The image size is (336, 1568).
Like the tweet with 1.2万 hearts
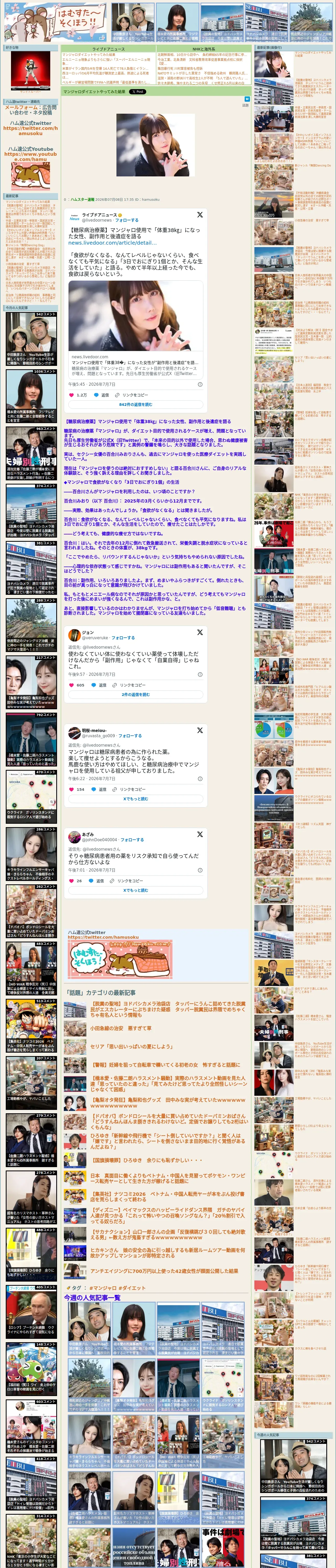click(x=71, y=395)
